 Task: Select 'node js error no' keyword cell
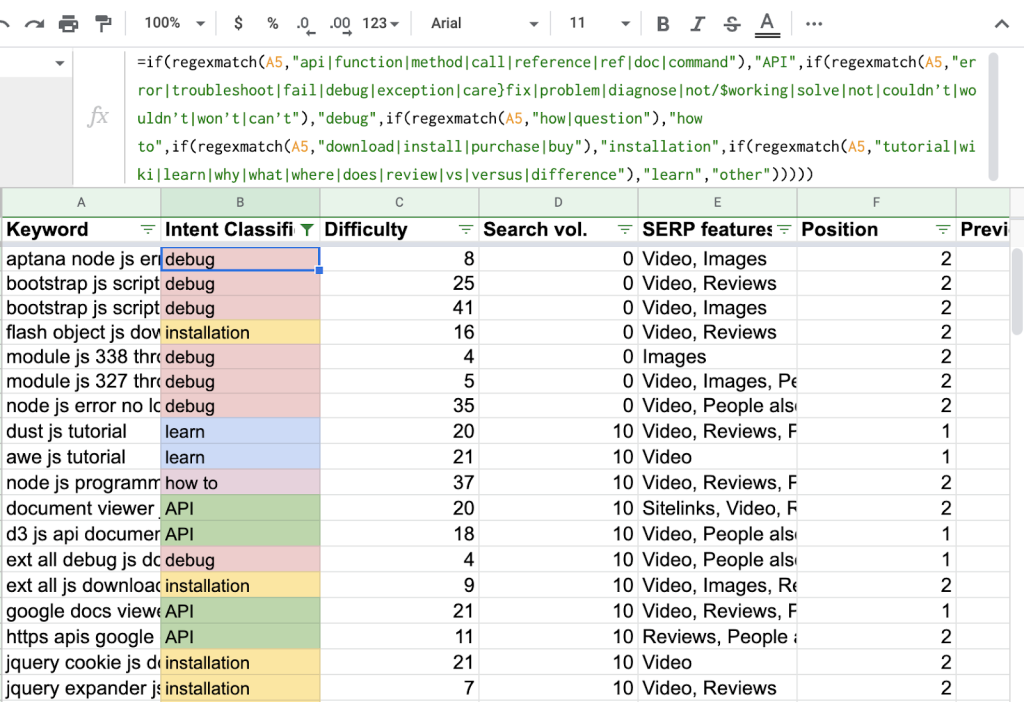coord(82,406)
